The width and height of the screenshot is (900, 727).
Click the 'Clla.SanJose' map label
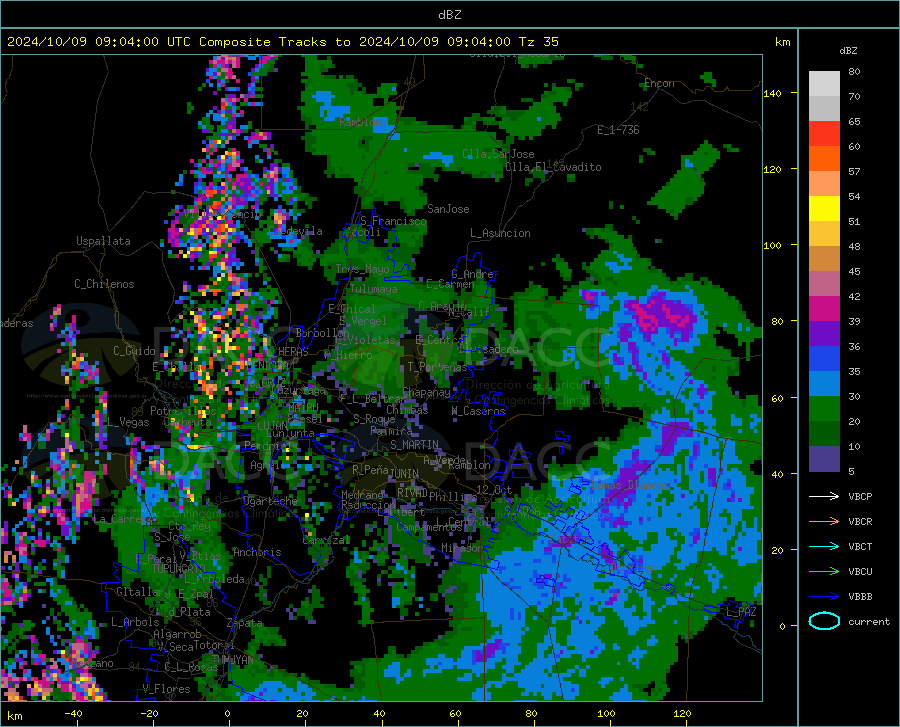[x=498, y=154]
